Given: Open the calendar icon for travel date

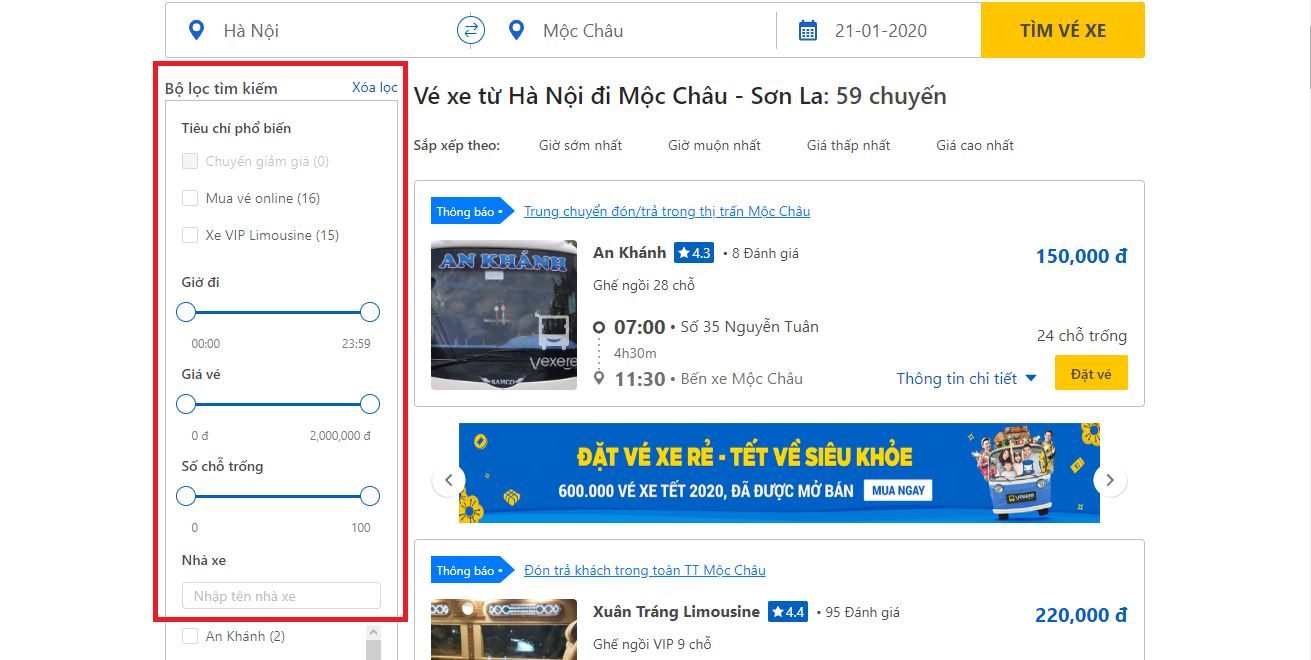Looking at the screenshot, I should point(808,31).
